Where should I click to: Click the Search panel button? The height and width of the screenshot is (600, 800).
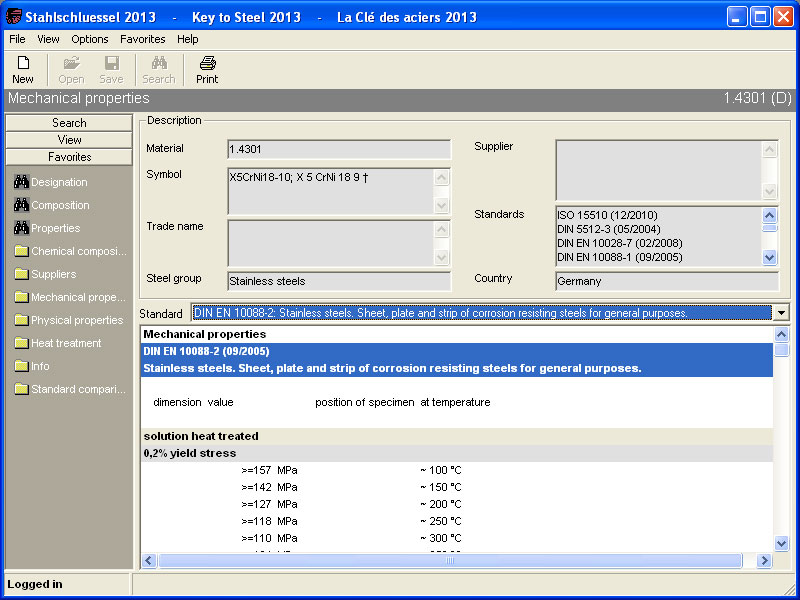point(69,123)
